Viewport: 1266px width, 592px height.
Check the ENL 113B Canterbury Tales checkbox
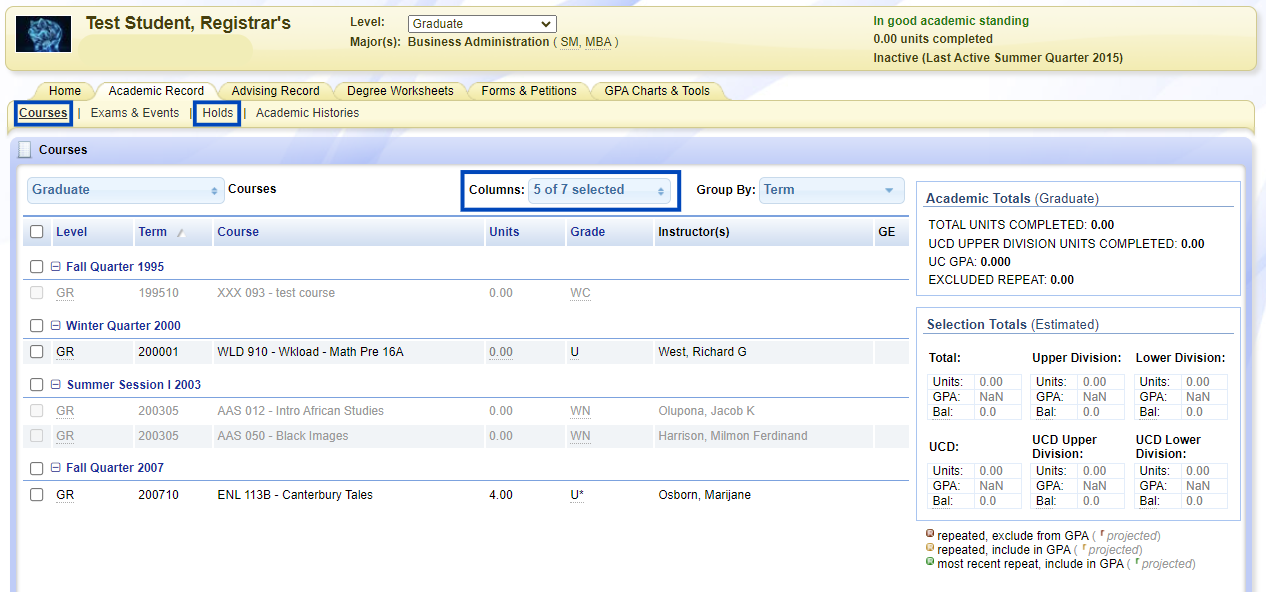[37, 495]
